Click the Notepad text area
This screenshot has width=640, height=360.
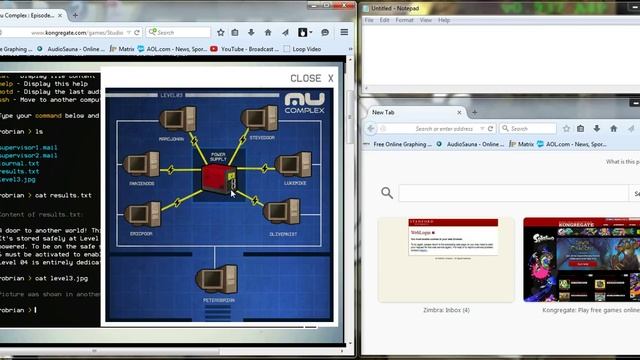(x=501, y=55)
